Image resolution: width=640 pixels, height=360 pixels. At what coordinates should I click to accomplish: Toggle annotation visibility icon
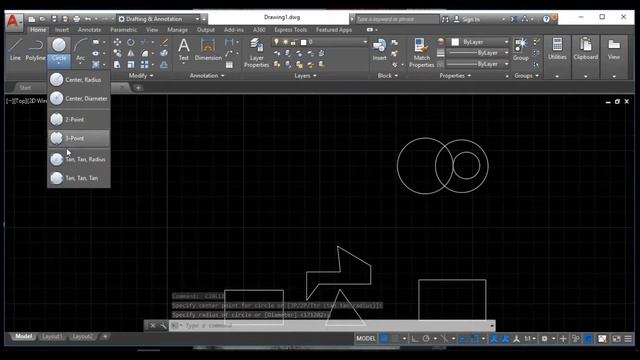(494, 338)
